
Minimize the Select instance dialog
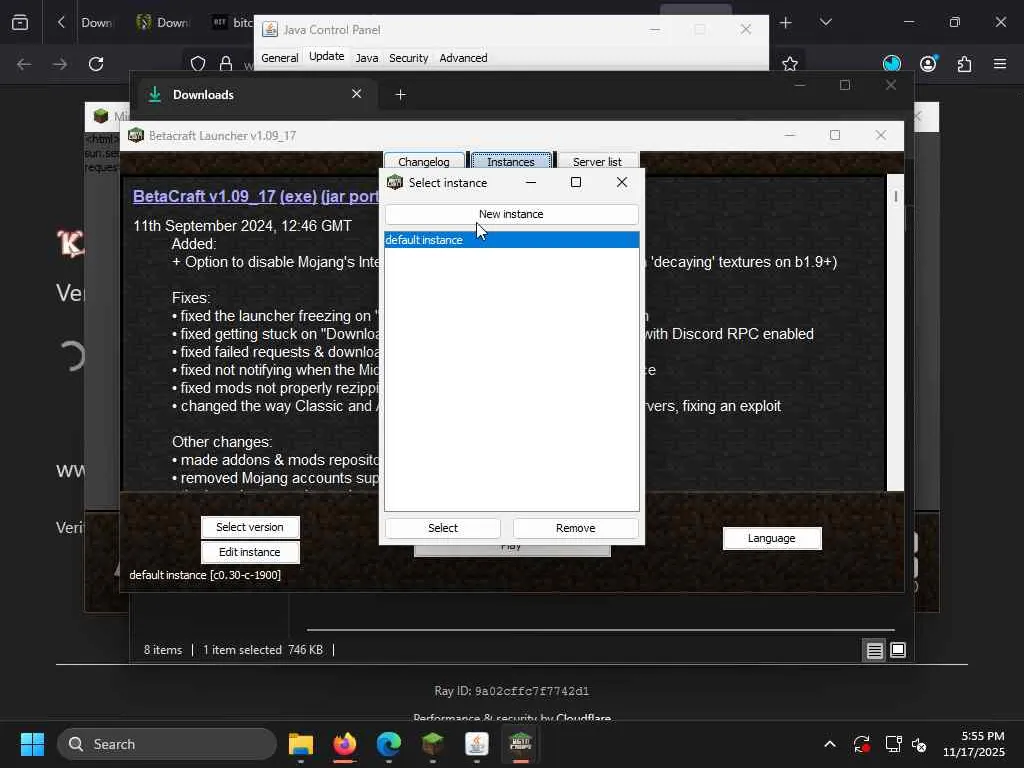click(531, 182)
